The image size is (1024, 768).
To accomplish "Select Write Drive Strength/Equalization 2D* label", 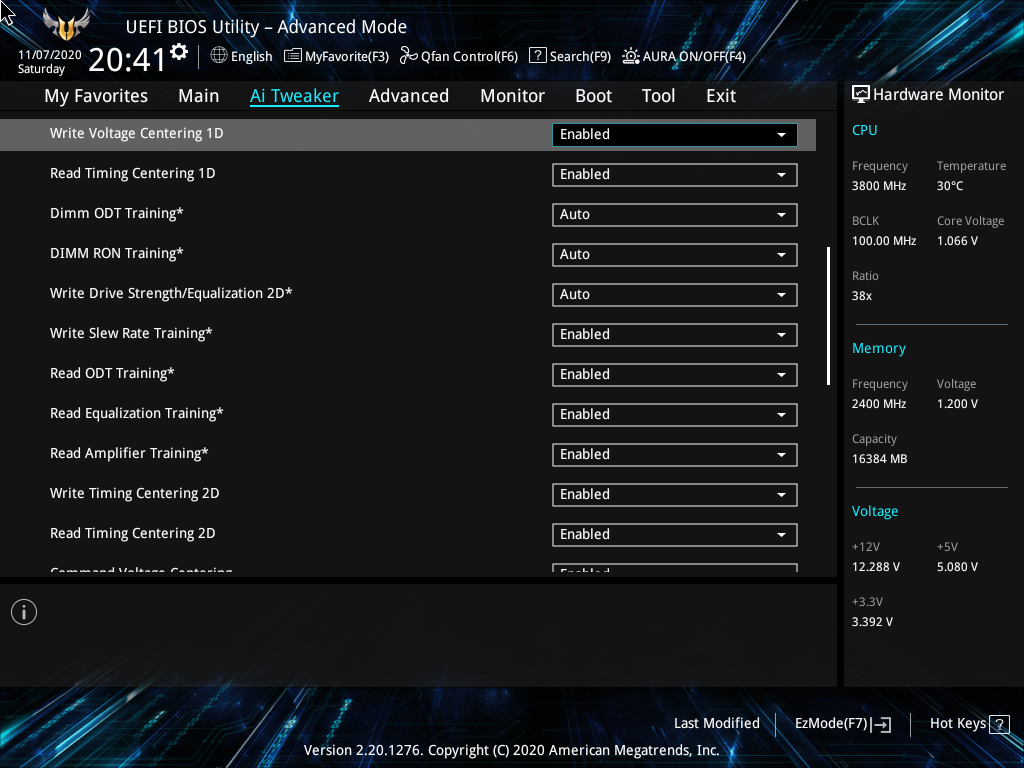I will tap(171, 293).
